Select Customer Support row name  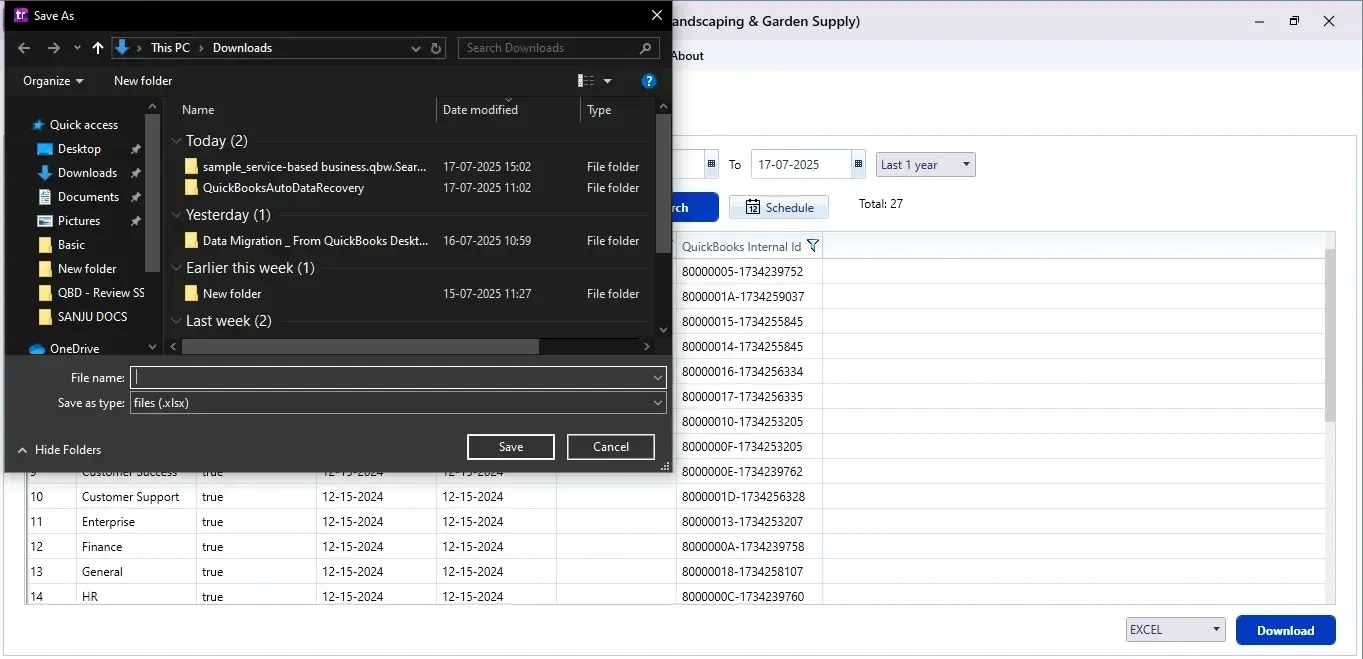[131, 497]
